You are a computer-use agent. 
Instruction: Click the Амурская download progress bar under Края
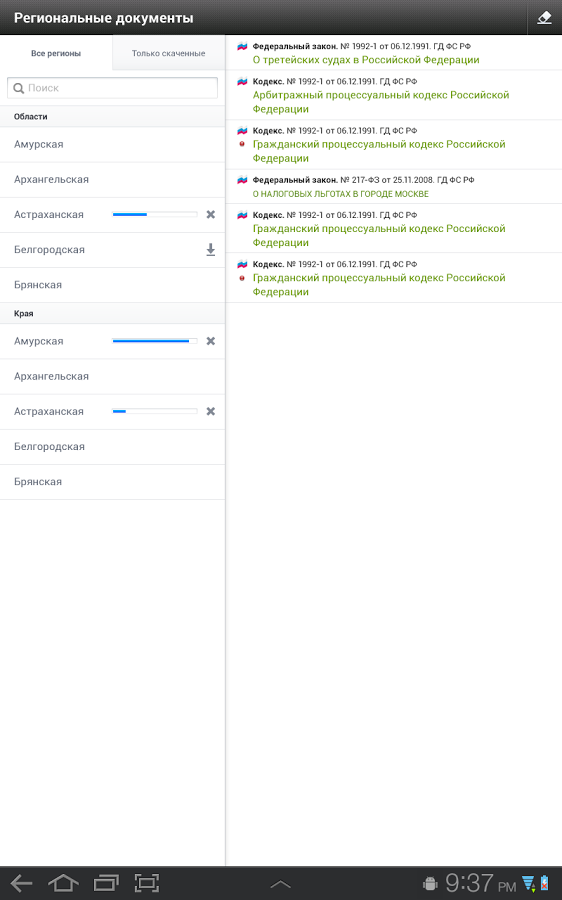click(x=155, y=341)
